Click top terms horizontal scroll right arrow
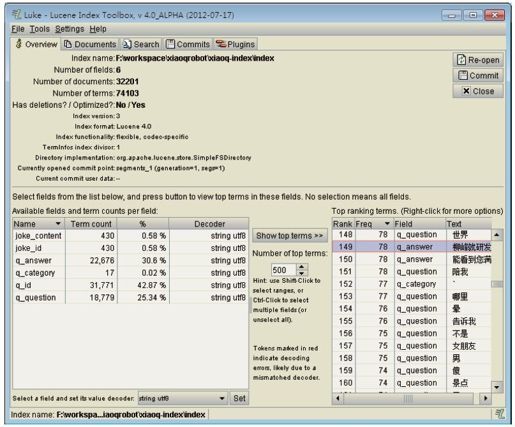This screenshot has width=515, height=427. tap(485, 398)
